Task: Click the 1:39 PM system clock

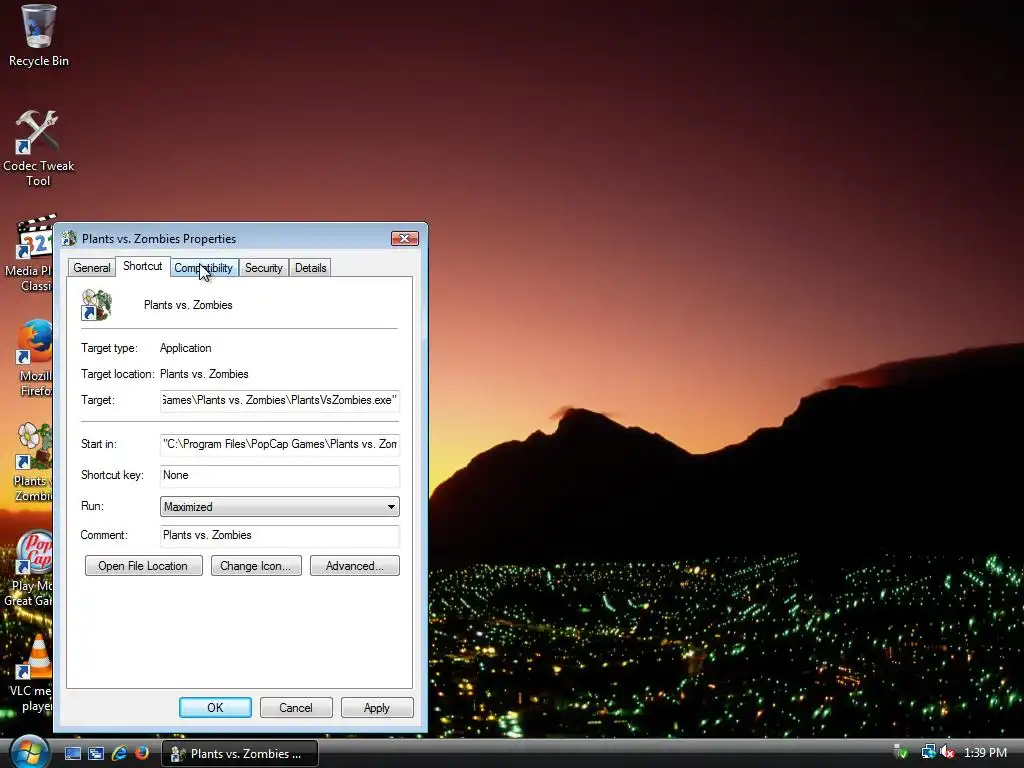Action: (985, 752)
